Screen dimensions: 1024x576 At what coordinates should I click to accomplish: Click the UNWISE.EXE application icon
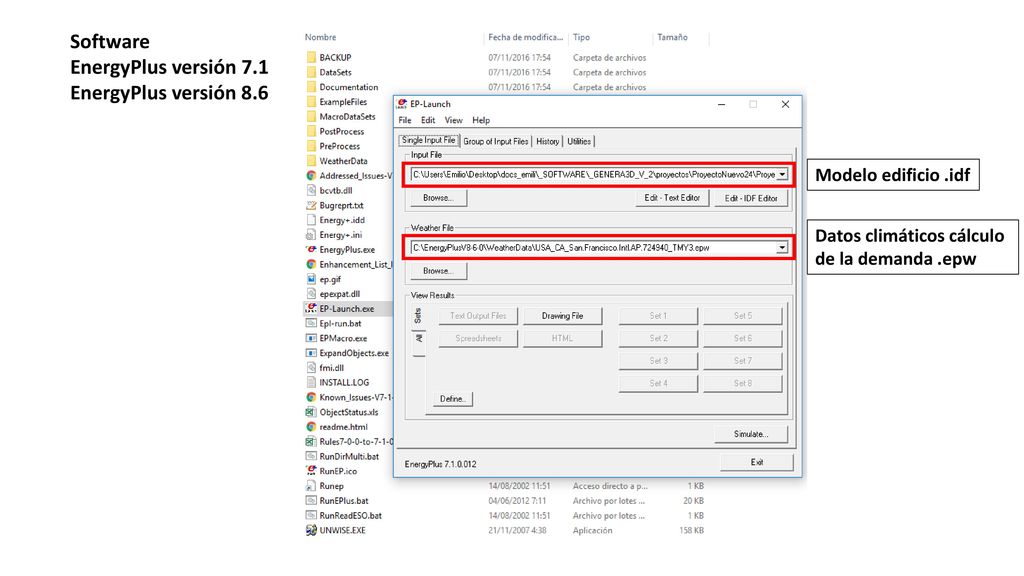pyautogui.click(x=312, y=530)
